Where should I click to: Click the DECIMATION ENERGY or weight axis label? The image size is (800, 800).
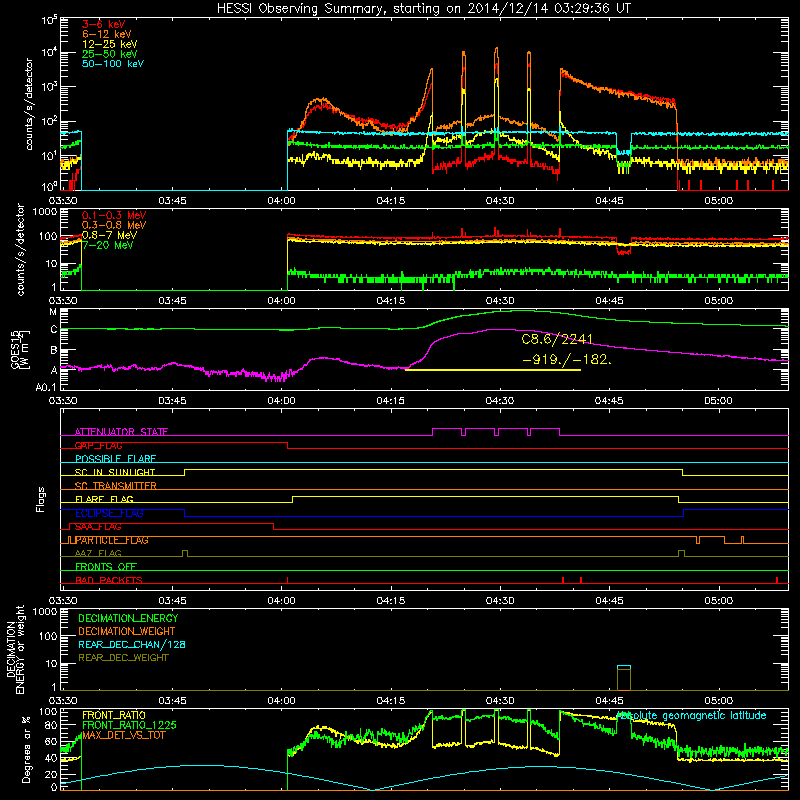[x=14, y=649]
